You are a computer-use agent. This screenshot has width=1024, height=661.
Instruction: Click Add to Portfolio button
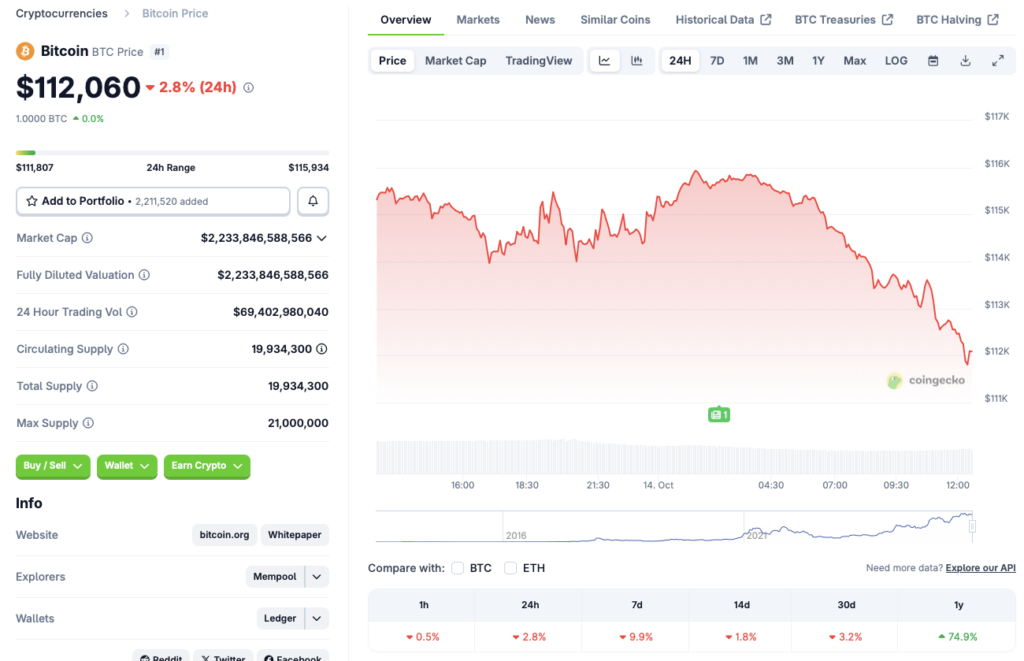click(153, 201)
